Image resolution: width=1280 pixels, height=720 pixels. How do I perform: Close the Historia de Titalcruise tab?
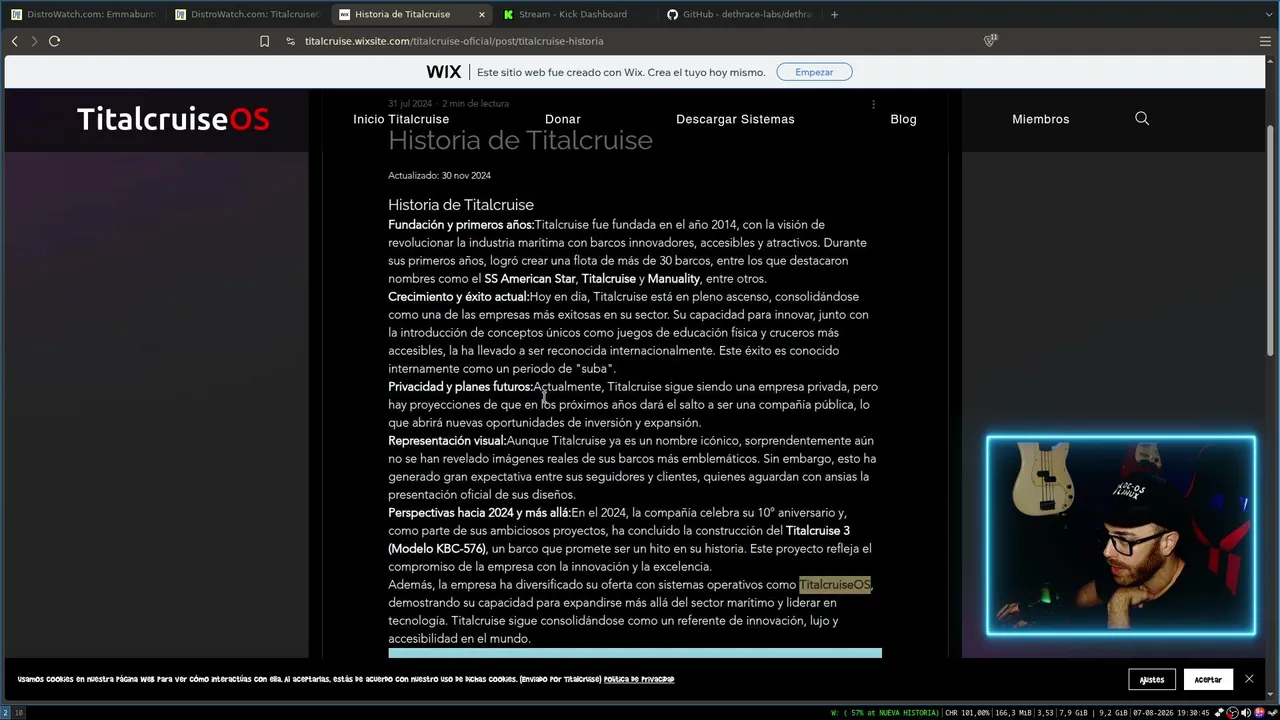[x=482, y=14]
